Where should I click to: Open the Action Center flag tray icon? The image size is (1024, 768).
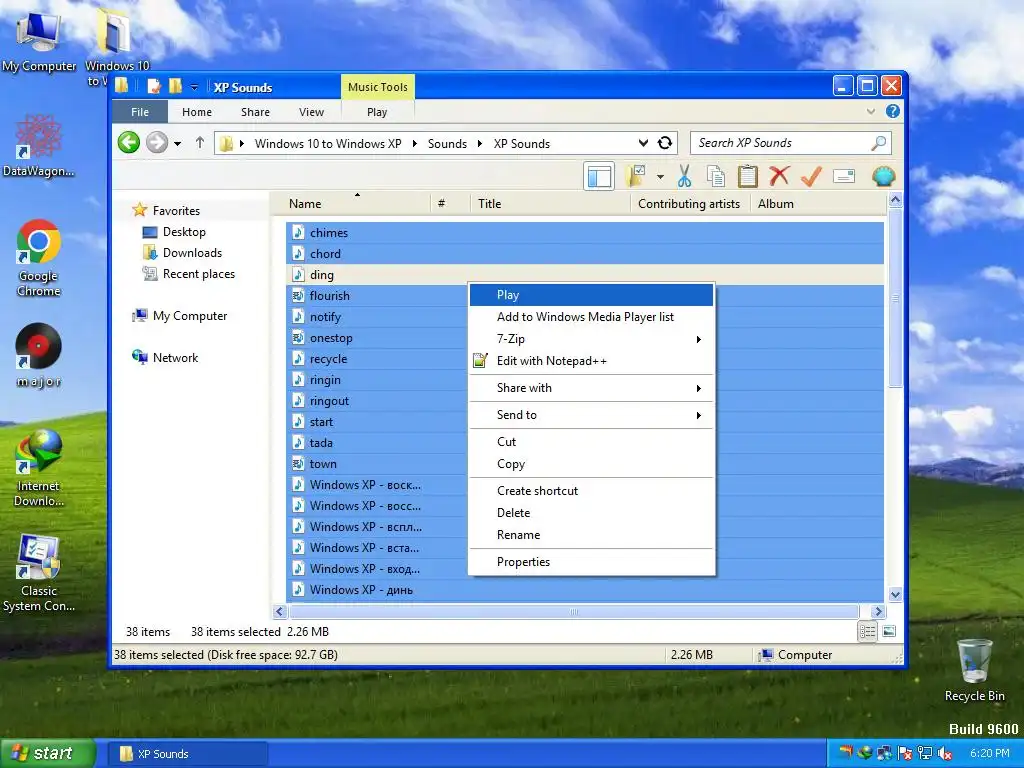pos(904,753)
